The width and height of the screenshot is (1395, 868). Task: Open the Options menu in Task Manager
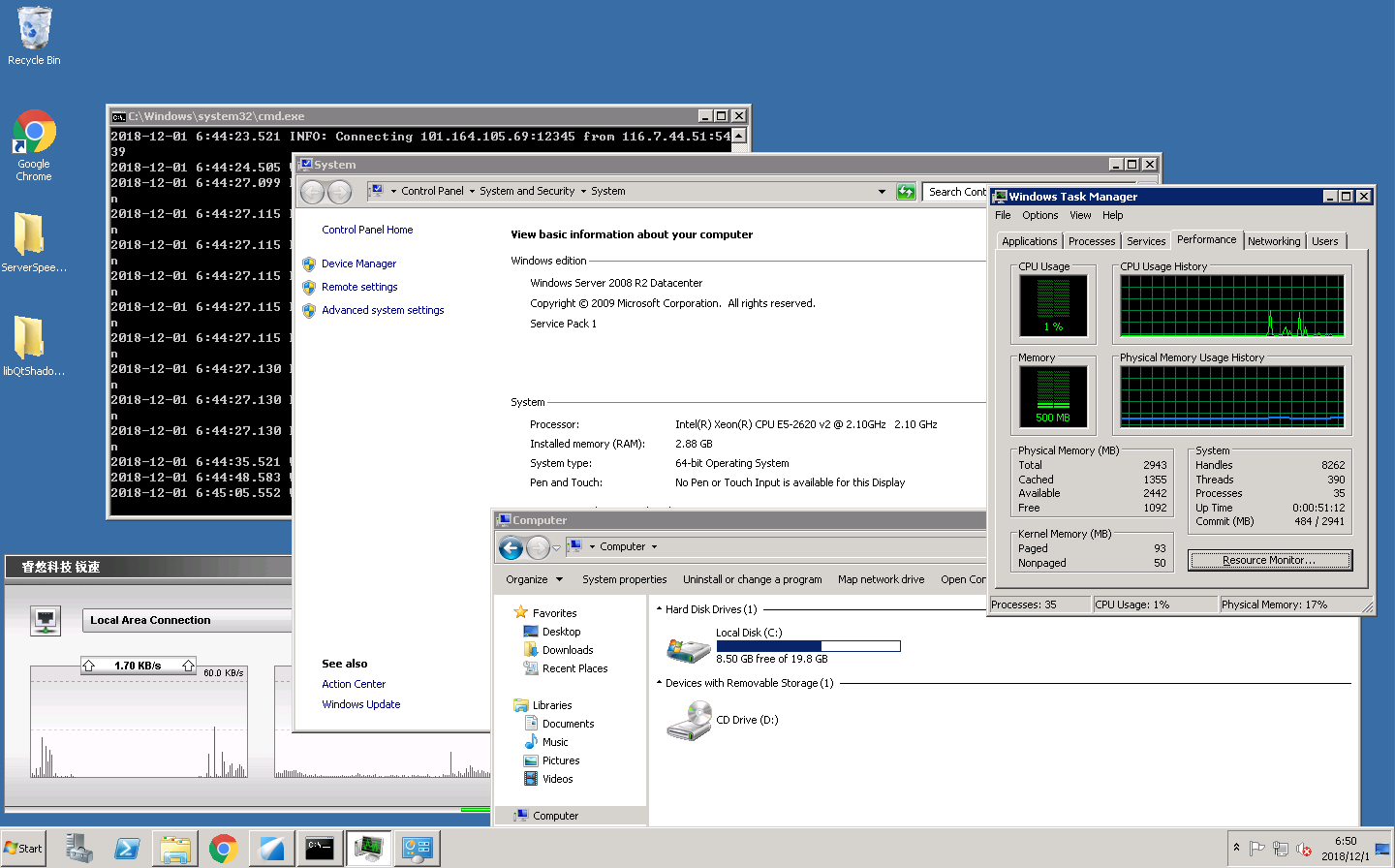[1039, 215]
